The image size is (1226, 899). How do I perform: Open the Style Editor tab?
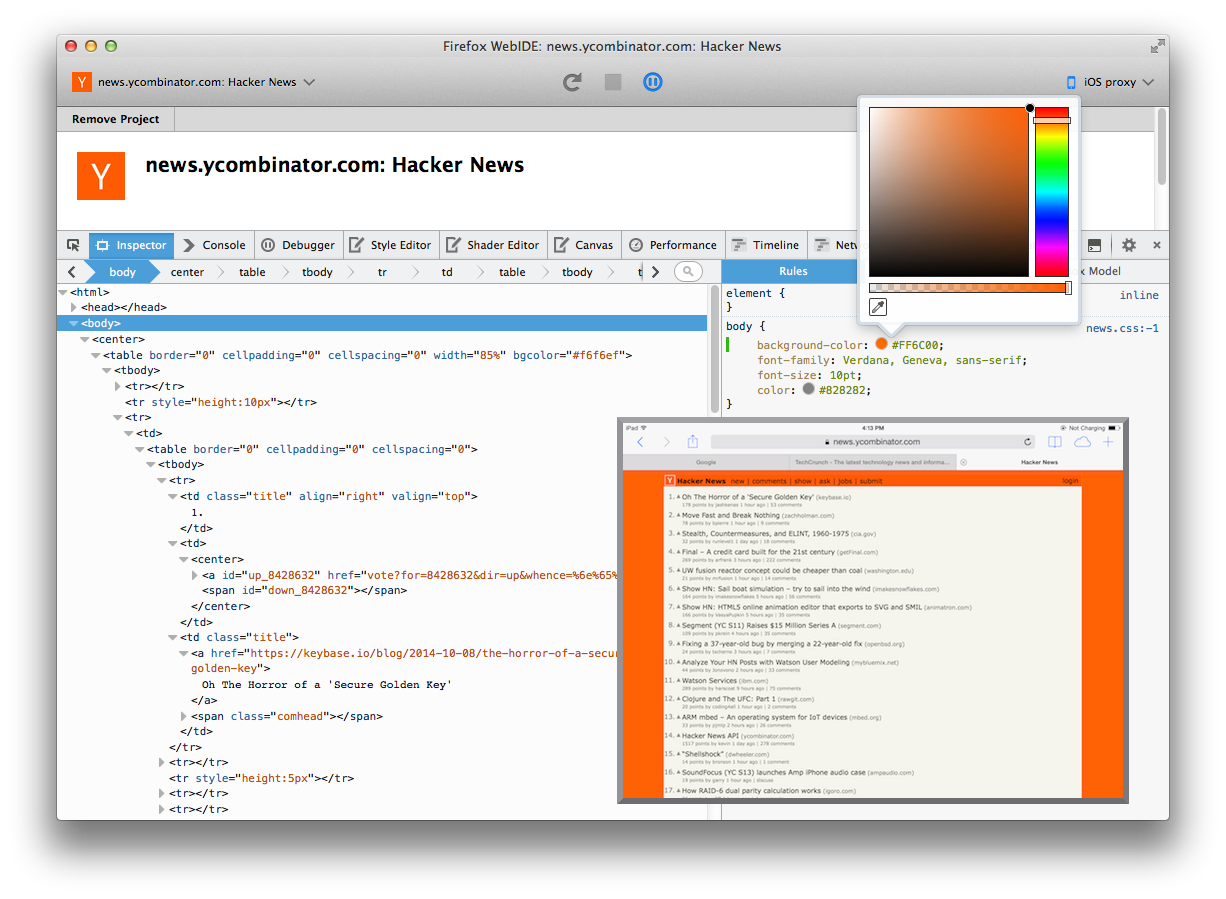tap(391, 245)
